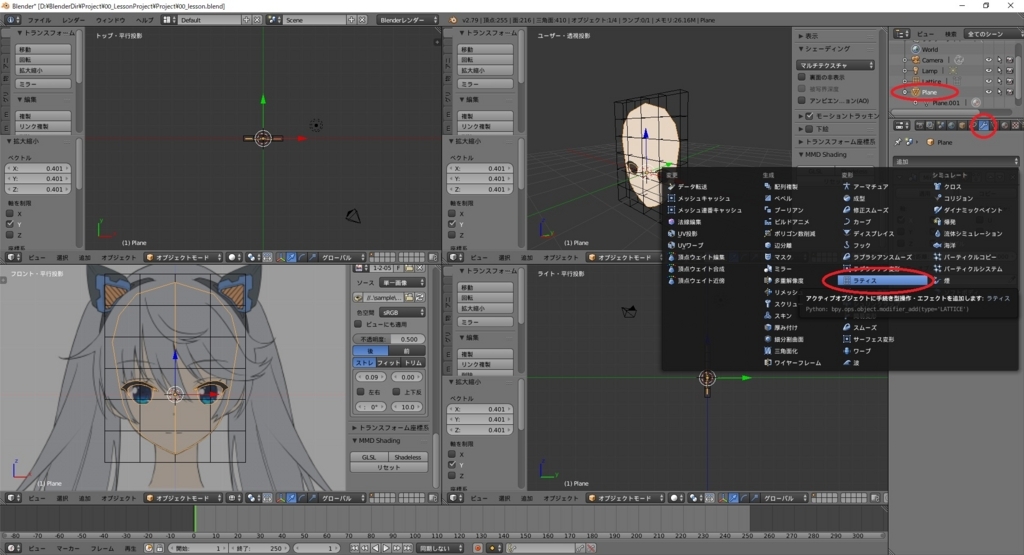1024x555 pixels.
Task: Hide the Camera with its eye icon
Action: tap(989, 60)
